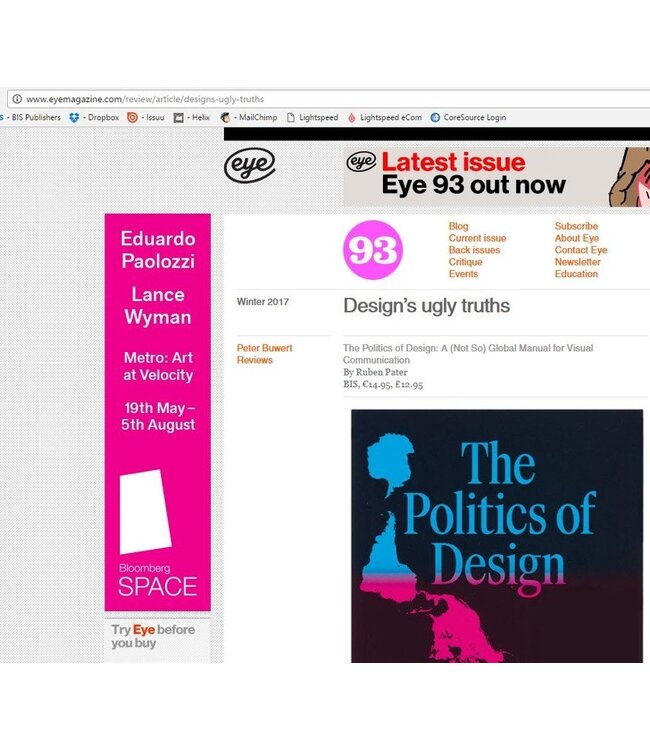This screenshot has width=650, height=750.
Task: Click the Design's ugly truths headline
Action: pos(427,306)
